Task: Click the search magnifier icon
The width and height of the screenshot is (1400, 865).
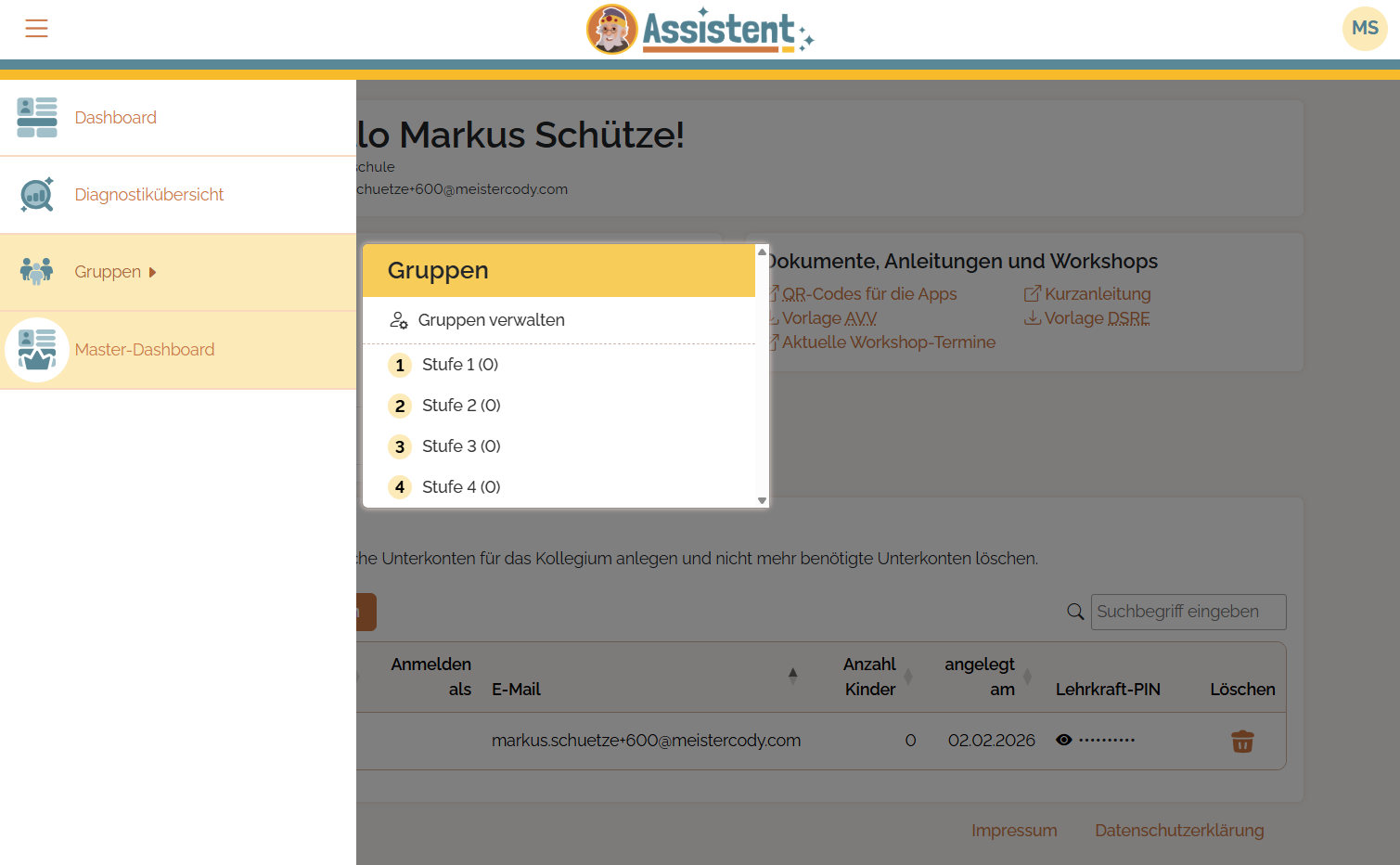Action: click(1075, 612)
